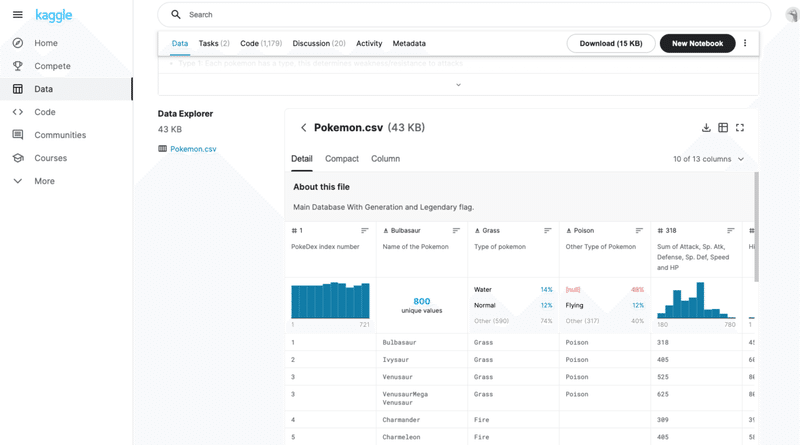Click the Home compass icon
Viewport: 800px width, 445px height.
[18, 43]
